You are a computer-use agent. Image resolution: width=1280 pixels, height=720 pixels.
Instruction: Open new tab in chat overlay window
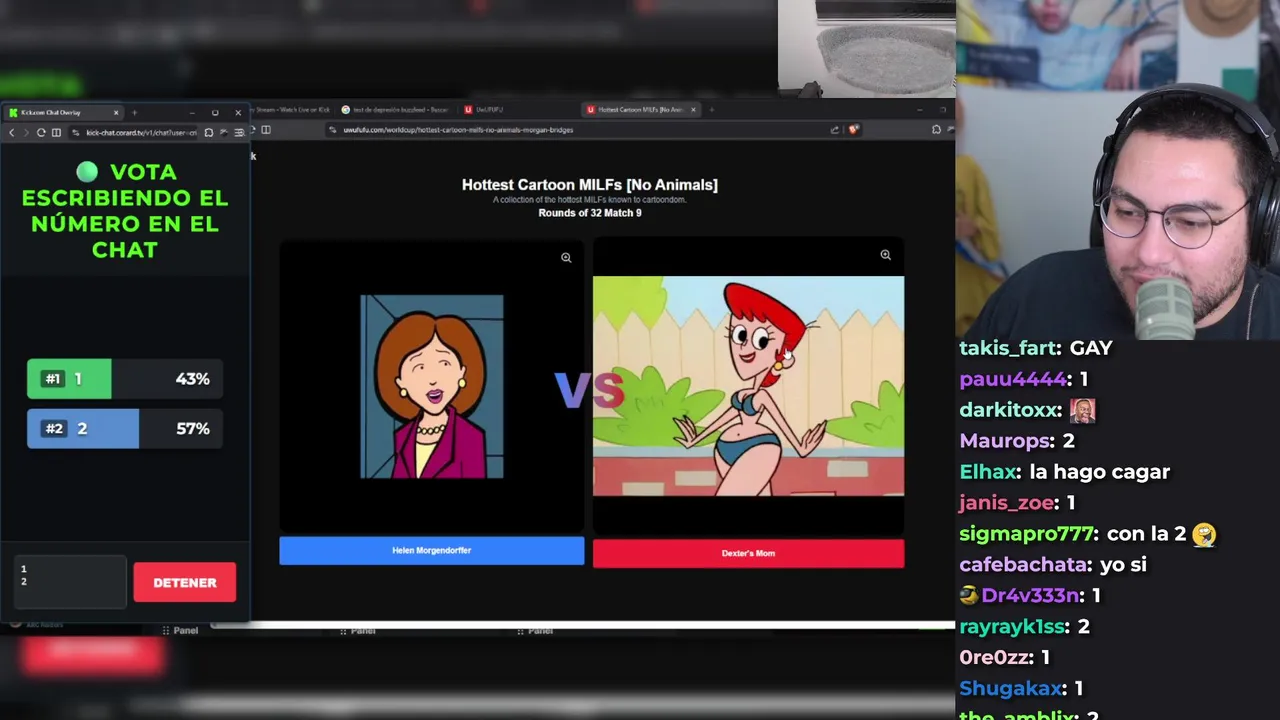pos(134,112)
